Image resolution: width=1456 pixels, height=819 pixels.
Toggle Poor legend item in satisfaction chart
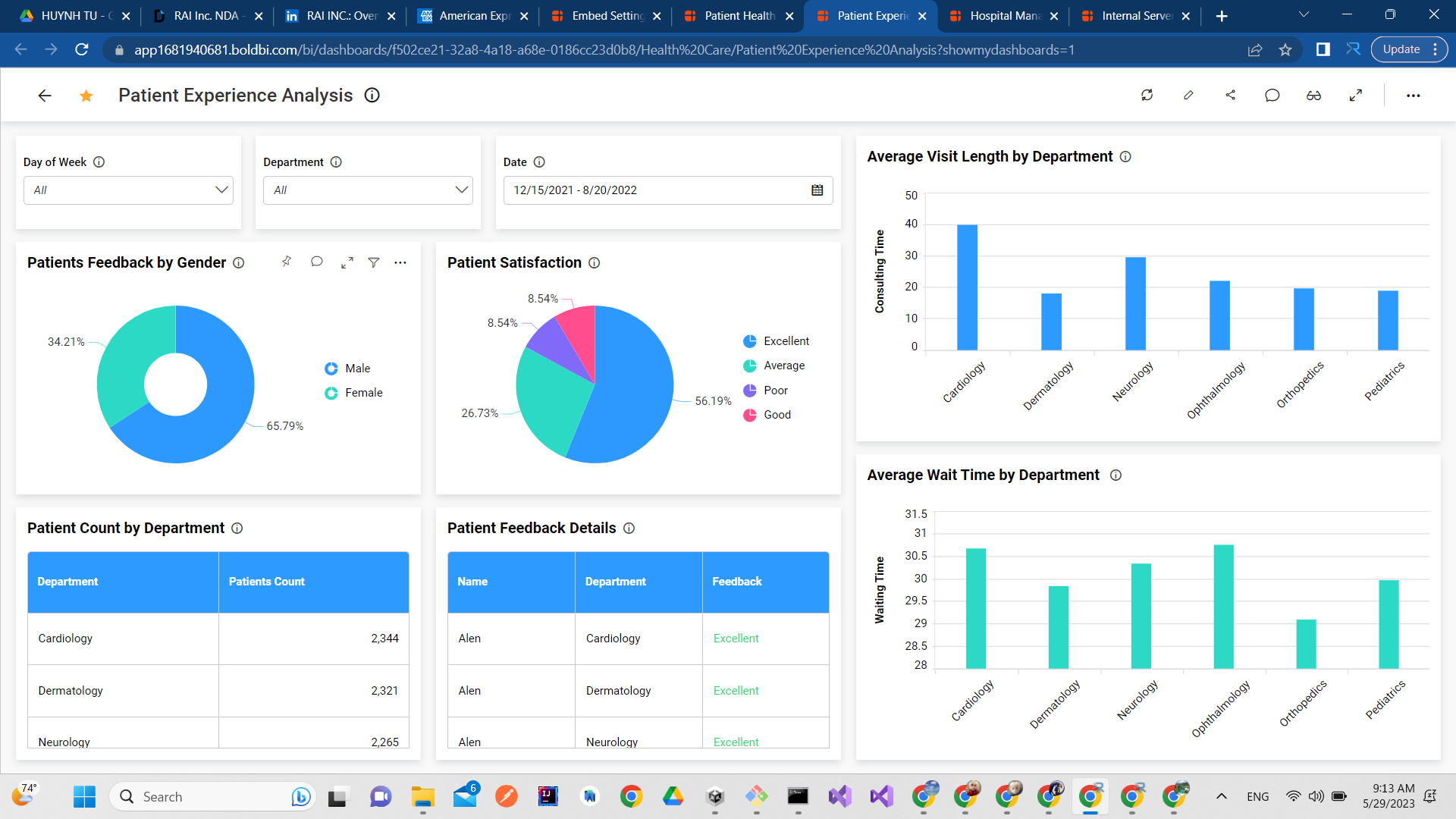tap(775, 391)
